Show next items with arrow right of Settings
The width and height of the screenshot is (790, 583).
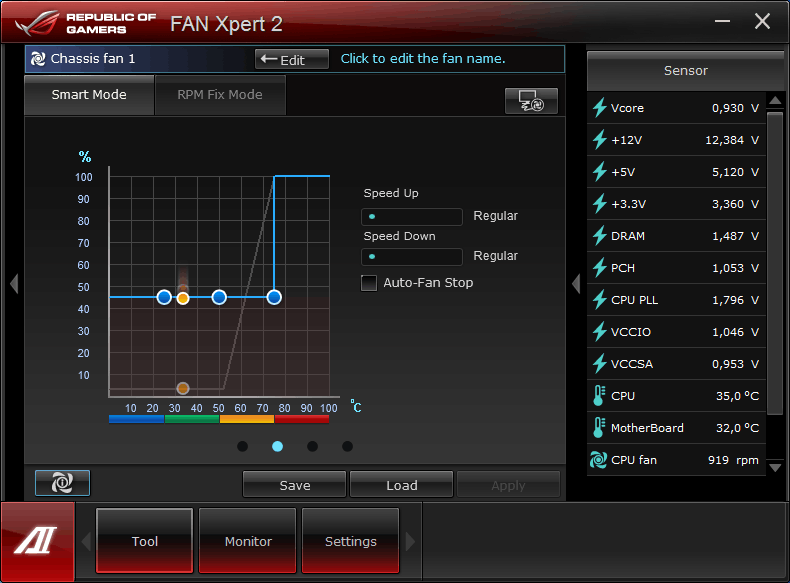[x=411, y=542]
